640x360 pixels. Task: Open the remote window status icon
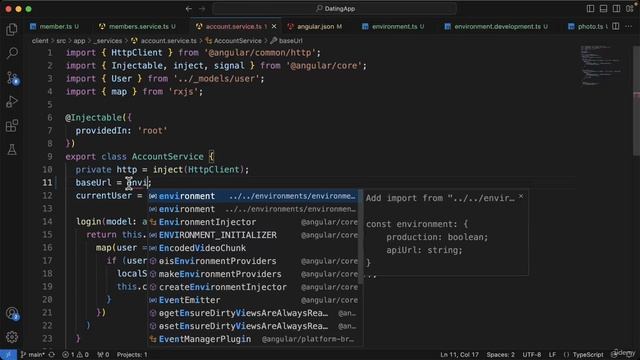point(8,355)
